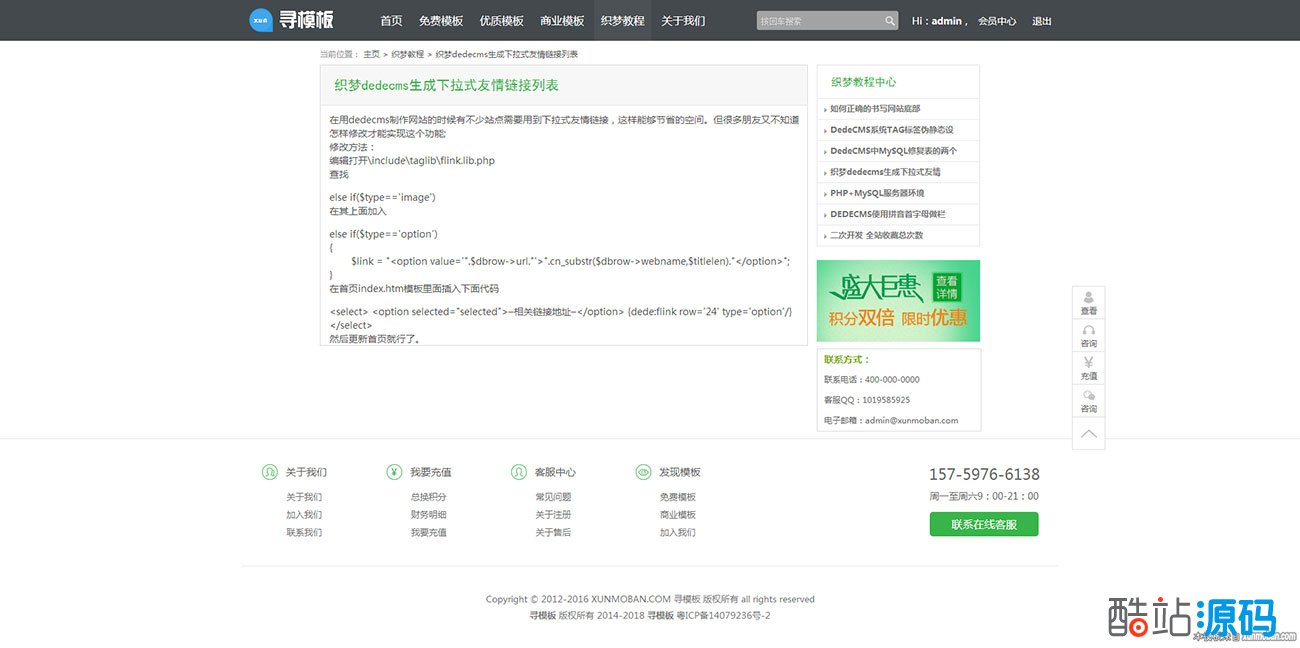Click the 盛大巨惠 promotional banner

898,301
